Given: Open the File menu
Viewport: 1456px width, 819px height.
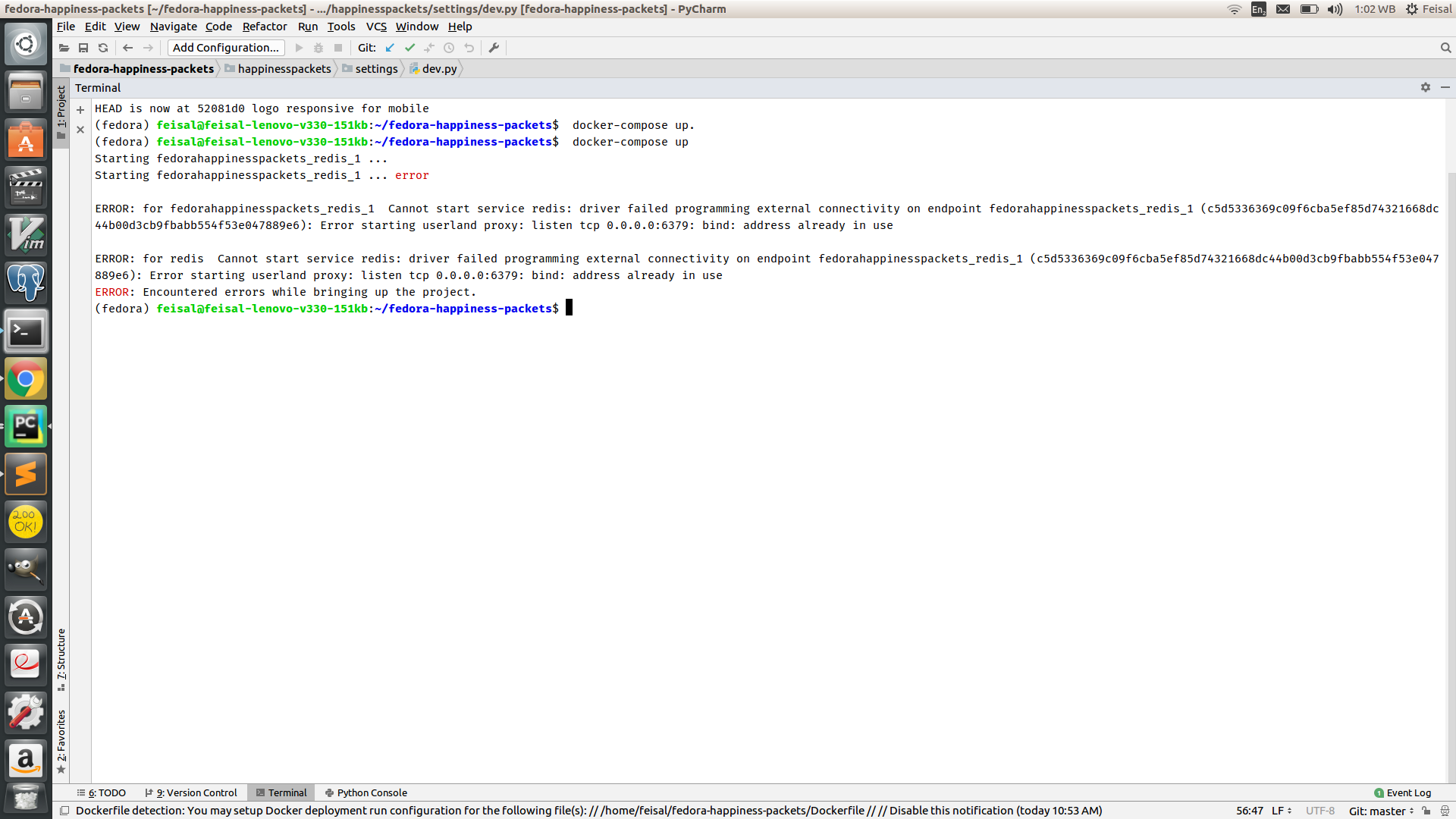Looking at the screenshot, I should pyautogui.click(x=66, y=27).
